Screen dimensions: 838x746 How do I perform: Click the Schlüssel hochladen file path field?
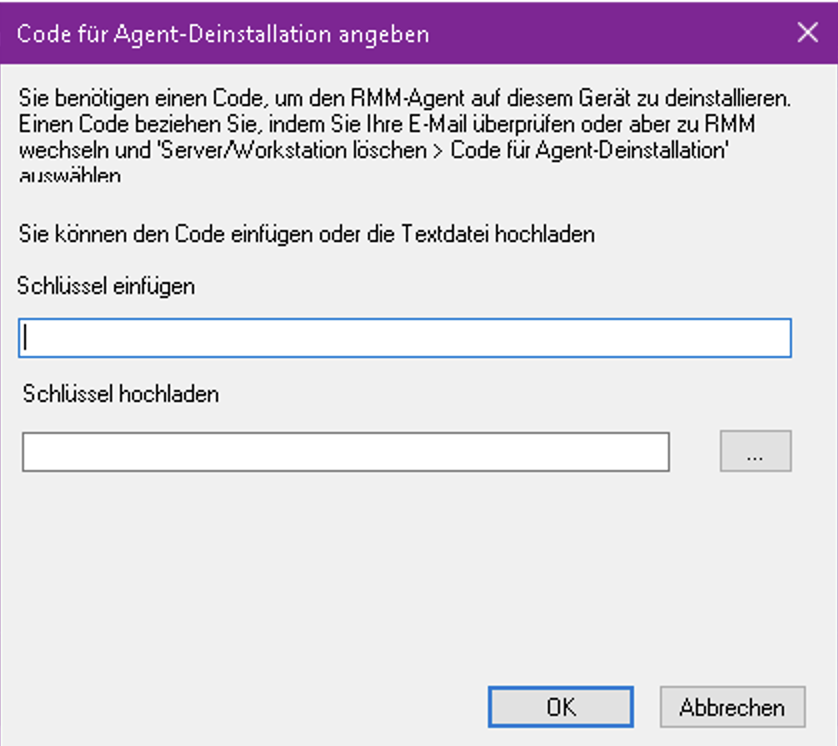point(345,452)
